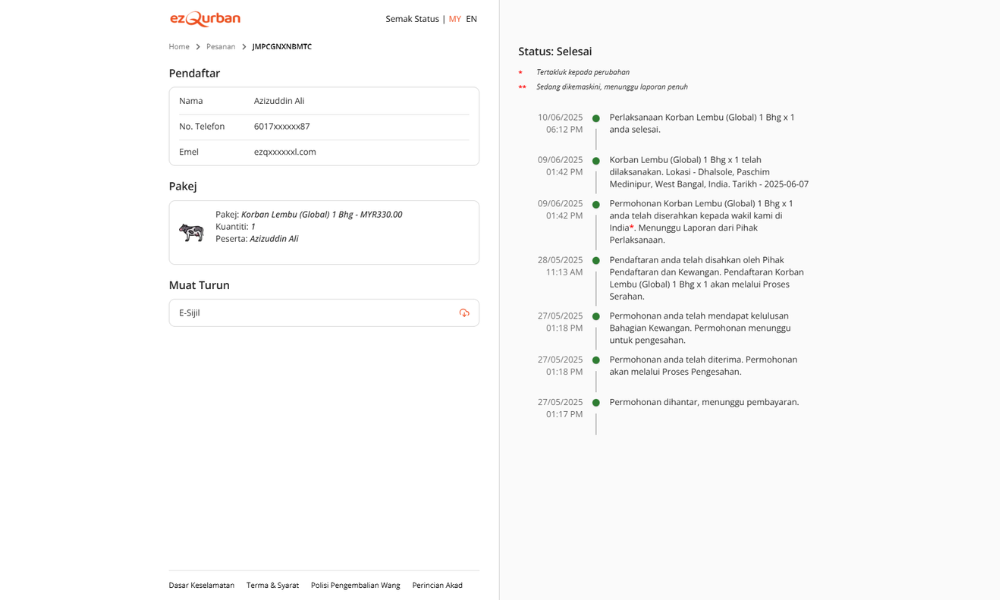This screenshot has height=600, width=1000.
Task: Open Dasar Keselamatan footer link
Action: (x=201, y=585)
